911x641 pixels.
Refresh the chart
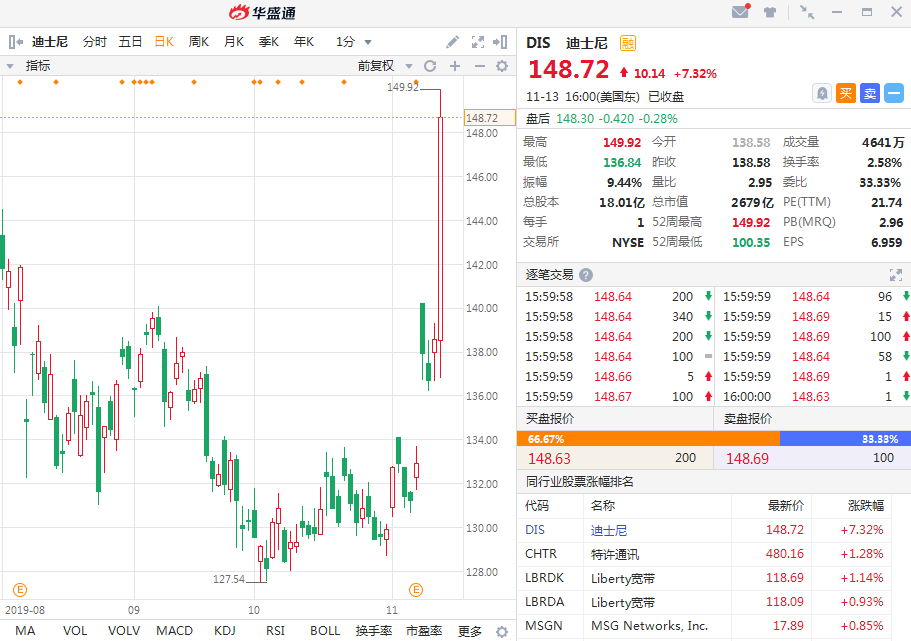point(430,66)
